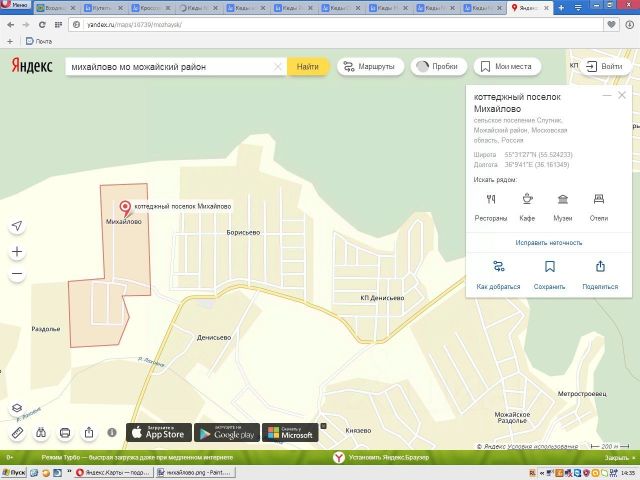Click the Исправить неточность link
Viewport: 640px width, 480px height.
pos(549,243)
